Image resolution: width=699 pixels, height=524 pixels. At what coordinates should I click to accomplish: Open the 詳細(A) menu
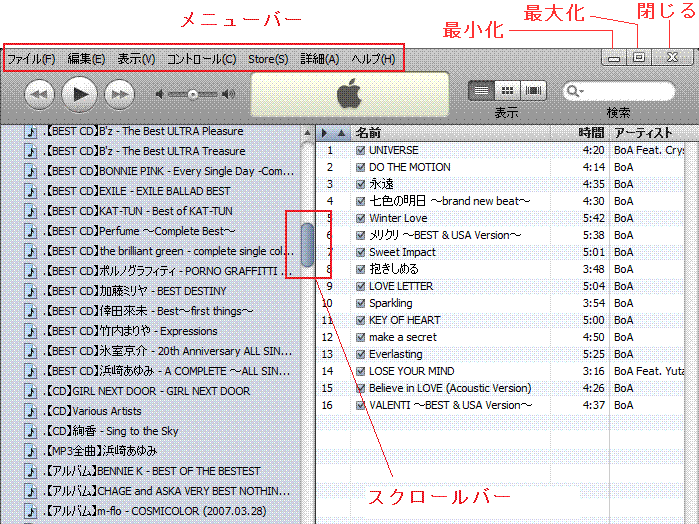pyautogui.click(x=320, y=59)
